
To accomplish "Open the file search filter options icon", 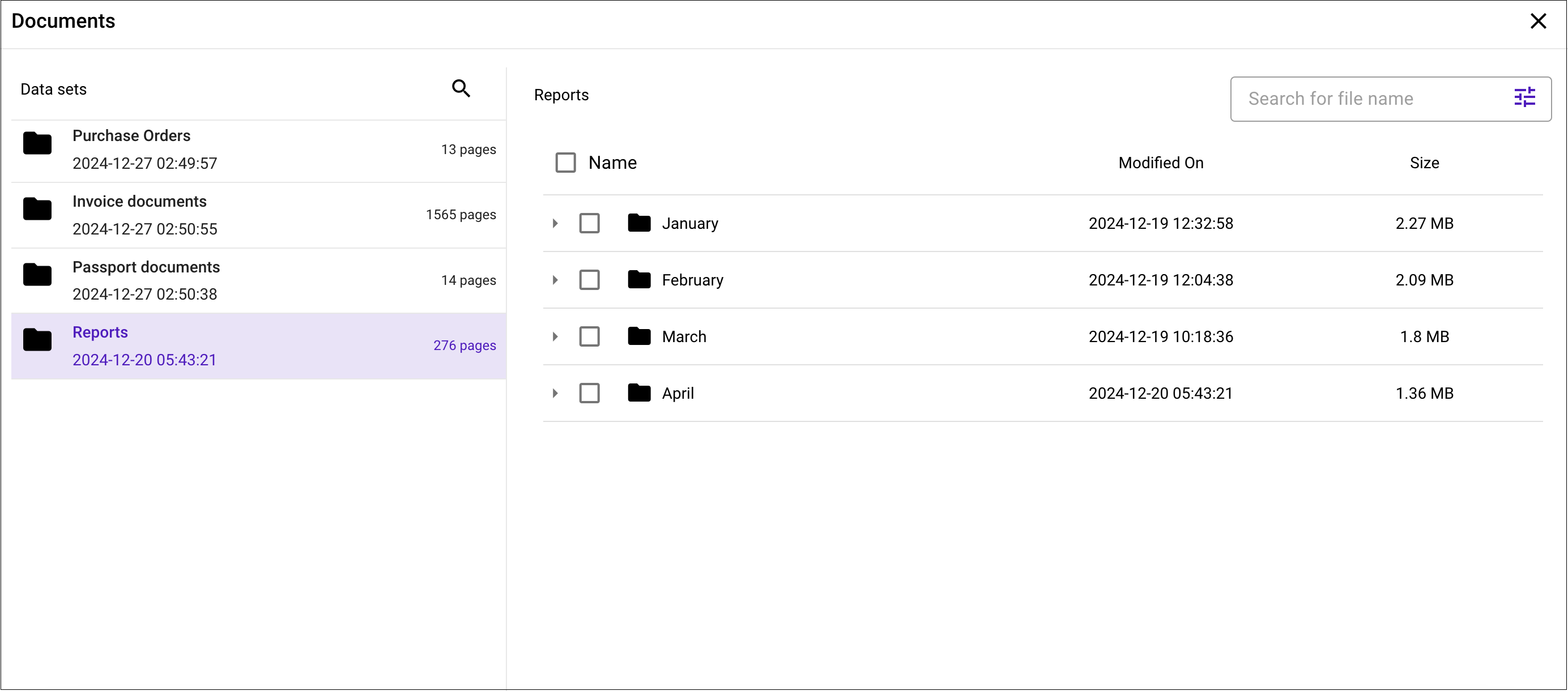I will 1524,98.
